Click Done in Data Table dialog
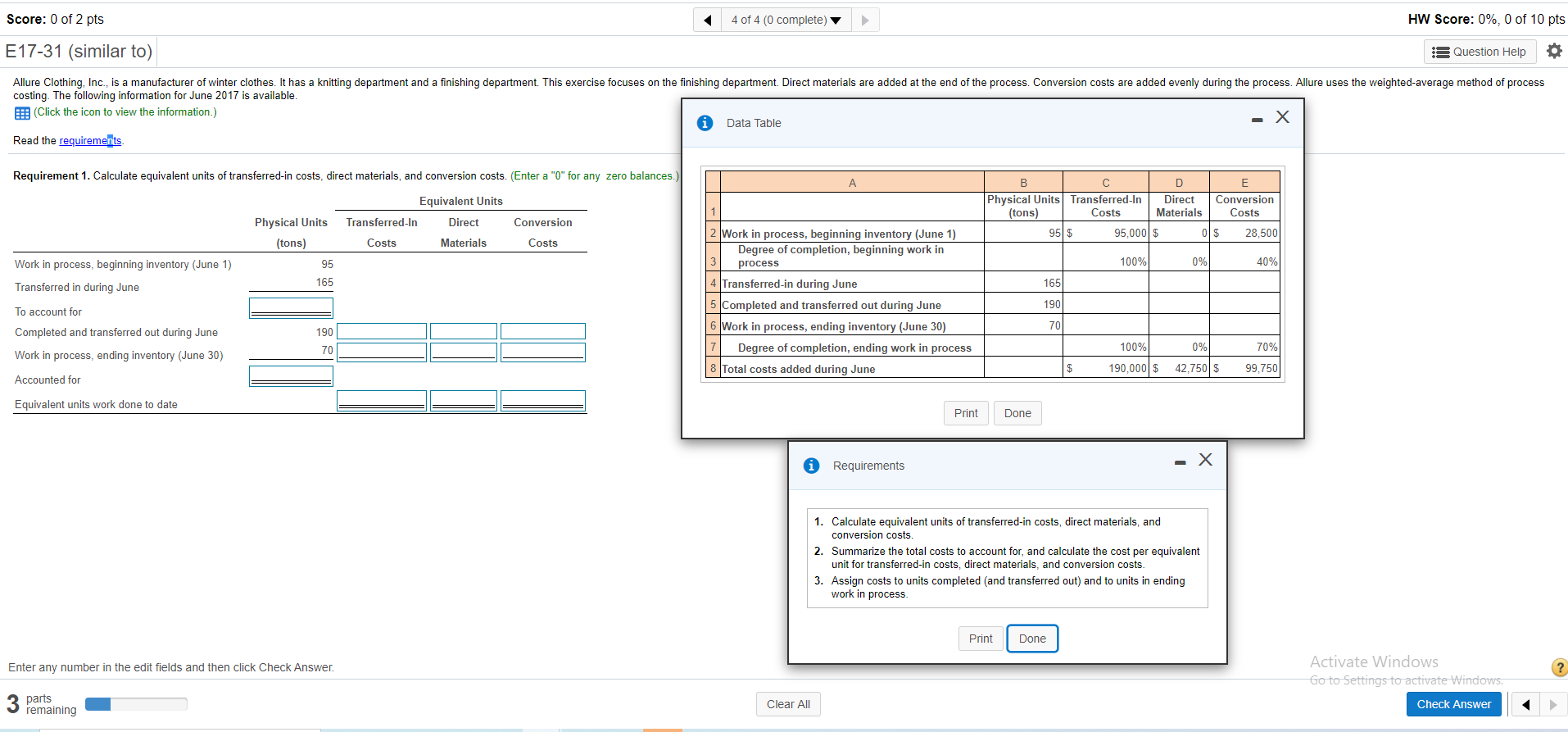This screenshot has width=1568, height=732. coord(1017,413)
